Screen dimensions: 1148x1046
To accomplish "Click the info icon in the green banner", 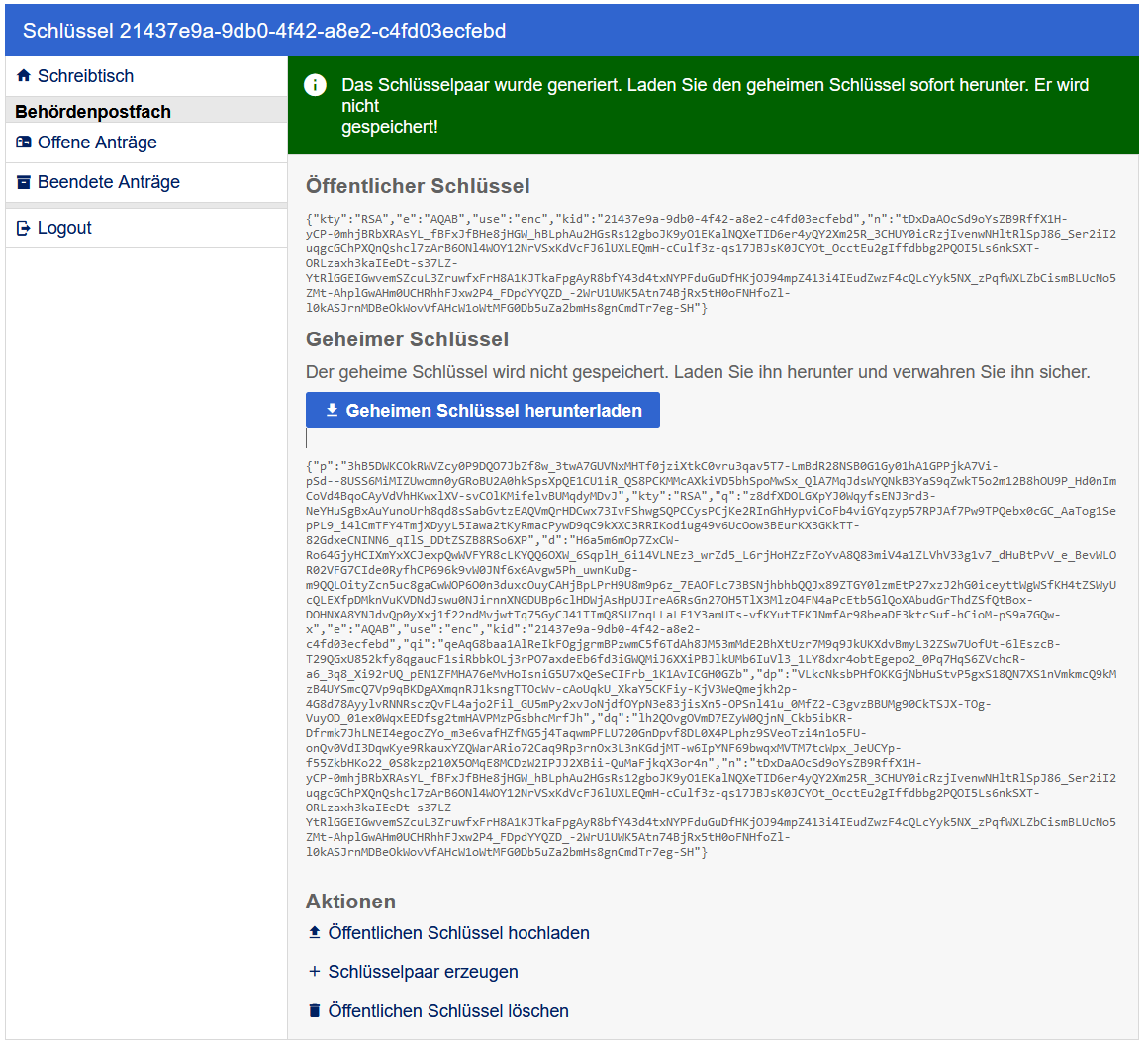I will (x=315, y=86).
